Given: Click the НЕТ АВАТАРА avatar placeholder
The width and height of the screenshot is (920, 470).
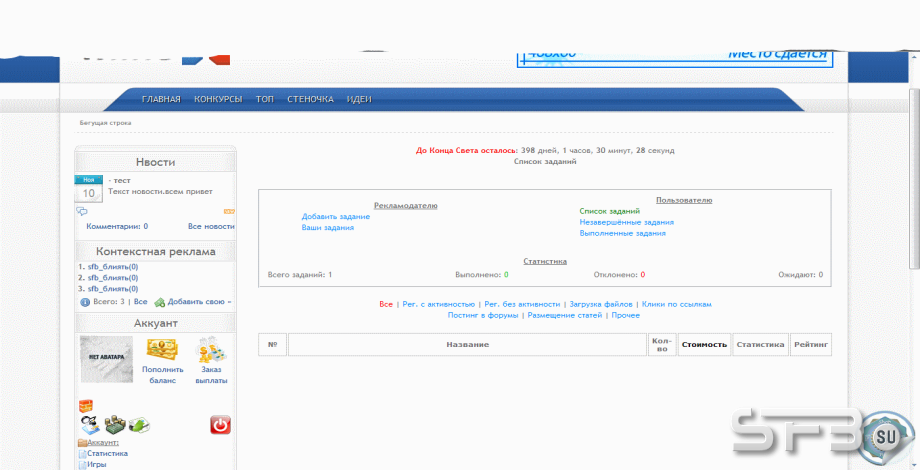Looking at the screenshot, I should (106, 359).
